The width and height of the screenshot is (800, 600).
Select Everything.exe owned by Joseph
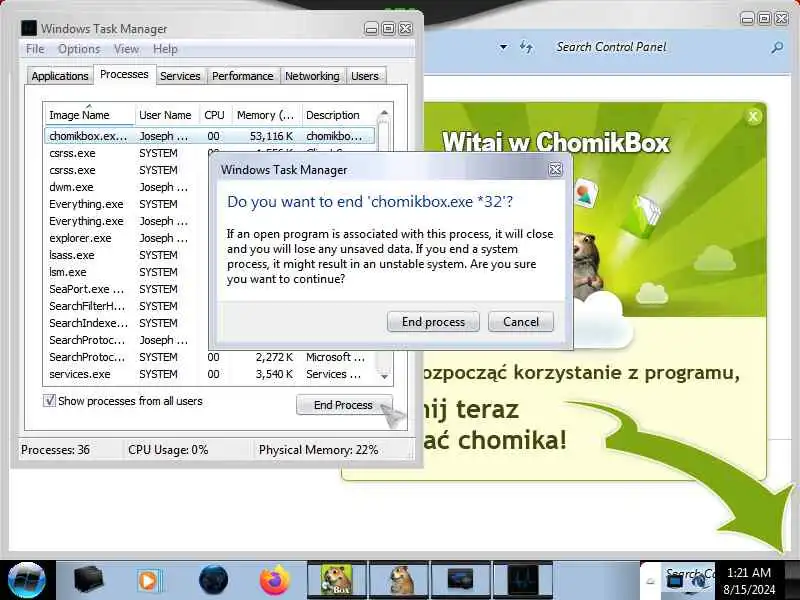(x=86, y=221)
